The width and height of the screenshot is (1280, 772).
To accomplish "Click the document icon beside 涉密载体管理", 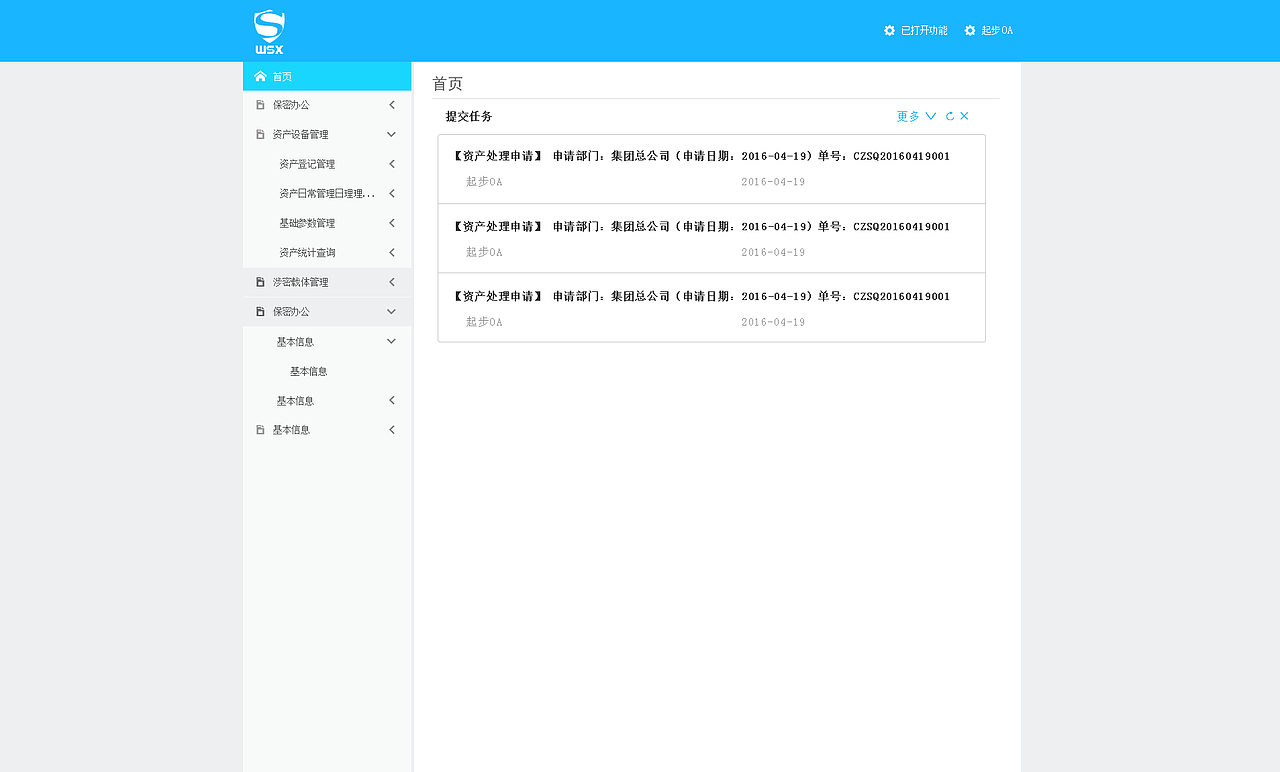I will point(260,282).
